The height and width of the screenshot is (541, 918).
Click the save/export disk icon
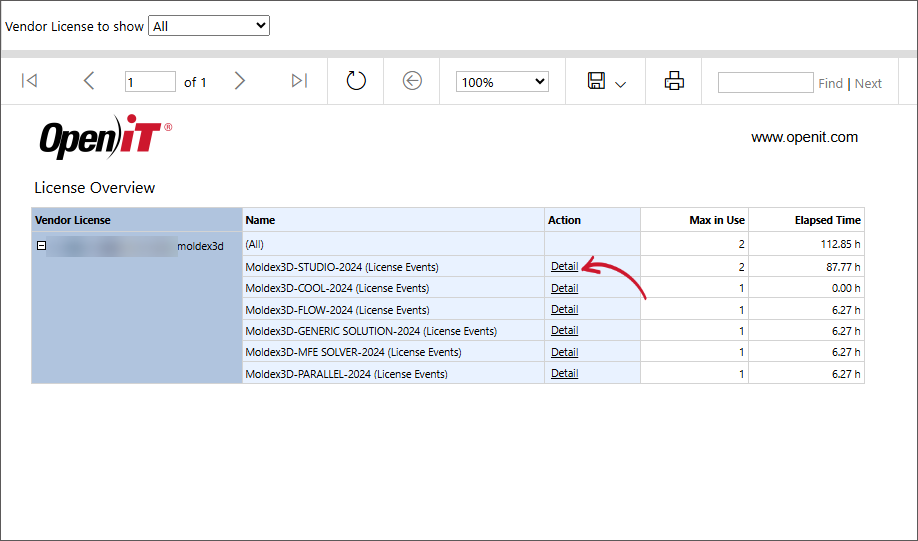(x=596, y=81)
